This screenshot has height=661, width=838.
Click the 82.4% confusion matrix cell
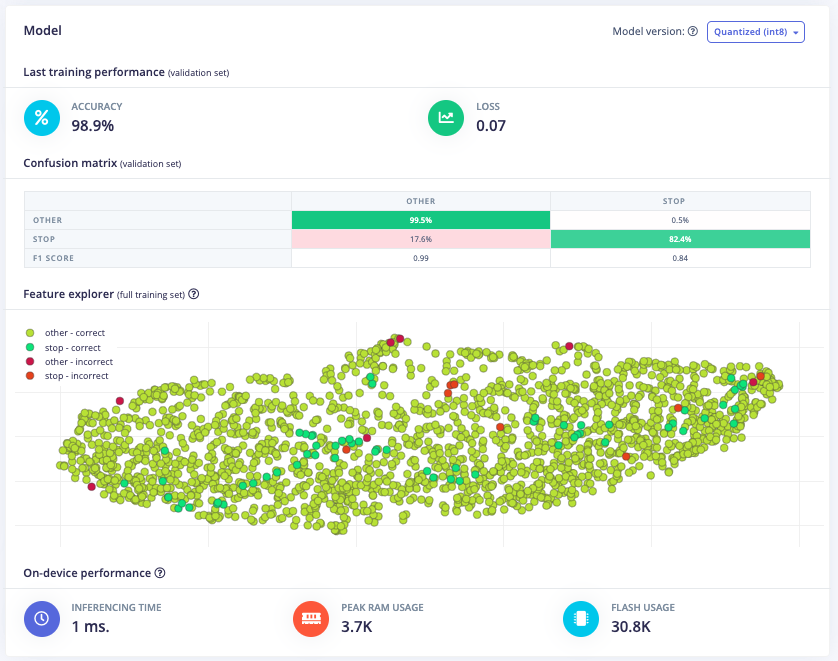[680, 239]
